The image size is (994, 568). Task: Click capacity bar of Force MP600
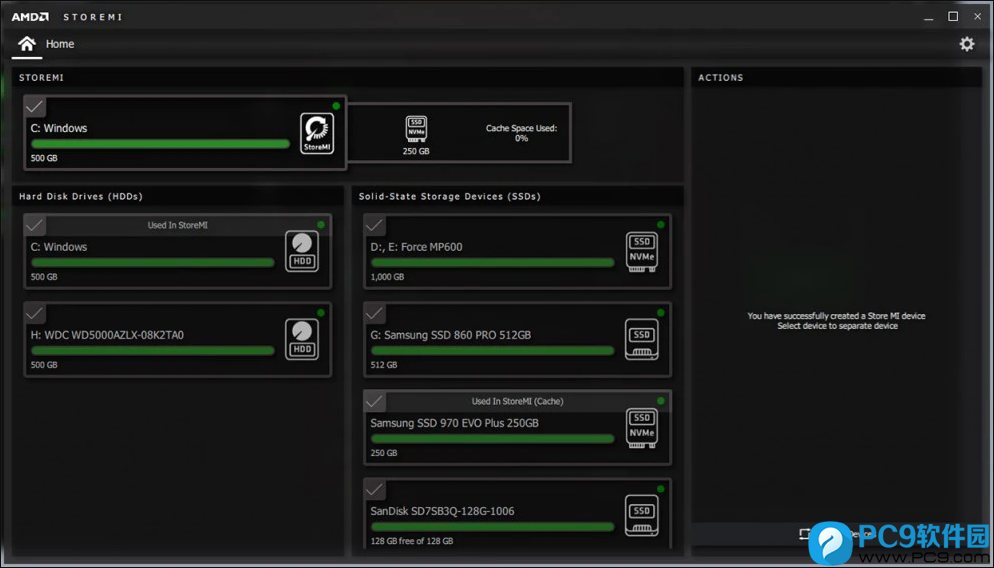(x=493, y=262)
